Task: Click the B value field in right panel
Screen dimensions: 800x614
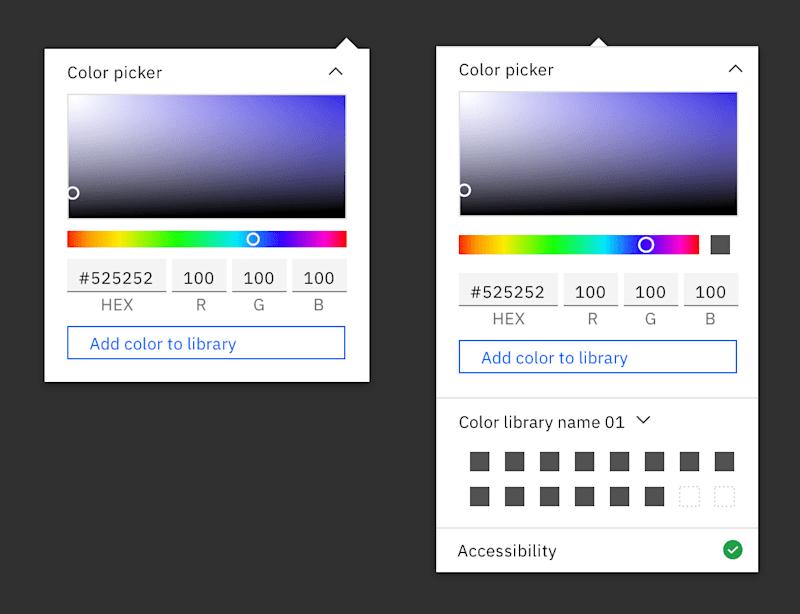Action: [x=711, y=289]
